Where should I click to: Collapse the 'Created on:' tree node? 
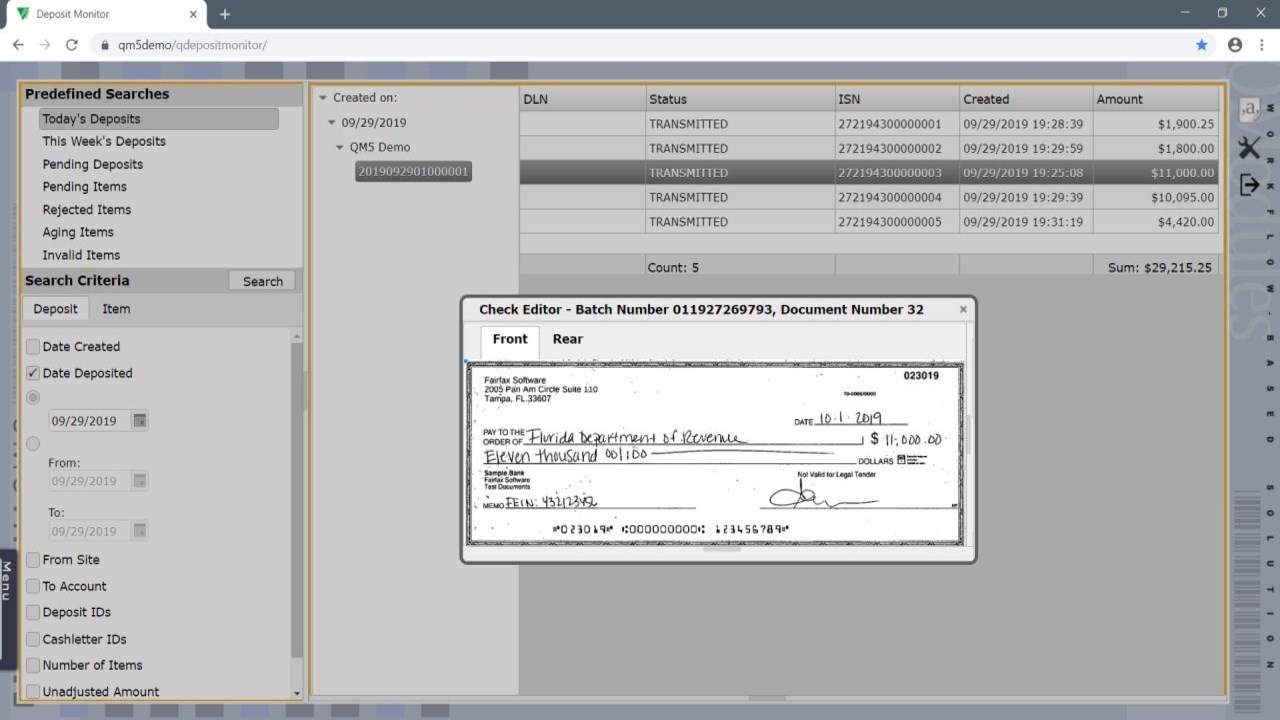323,98
